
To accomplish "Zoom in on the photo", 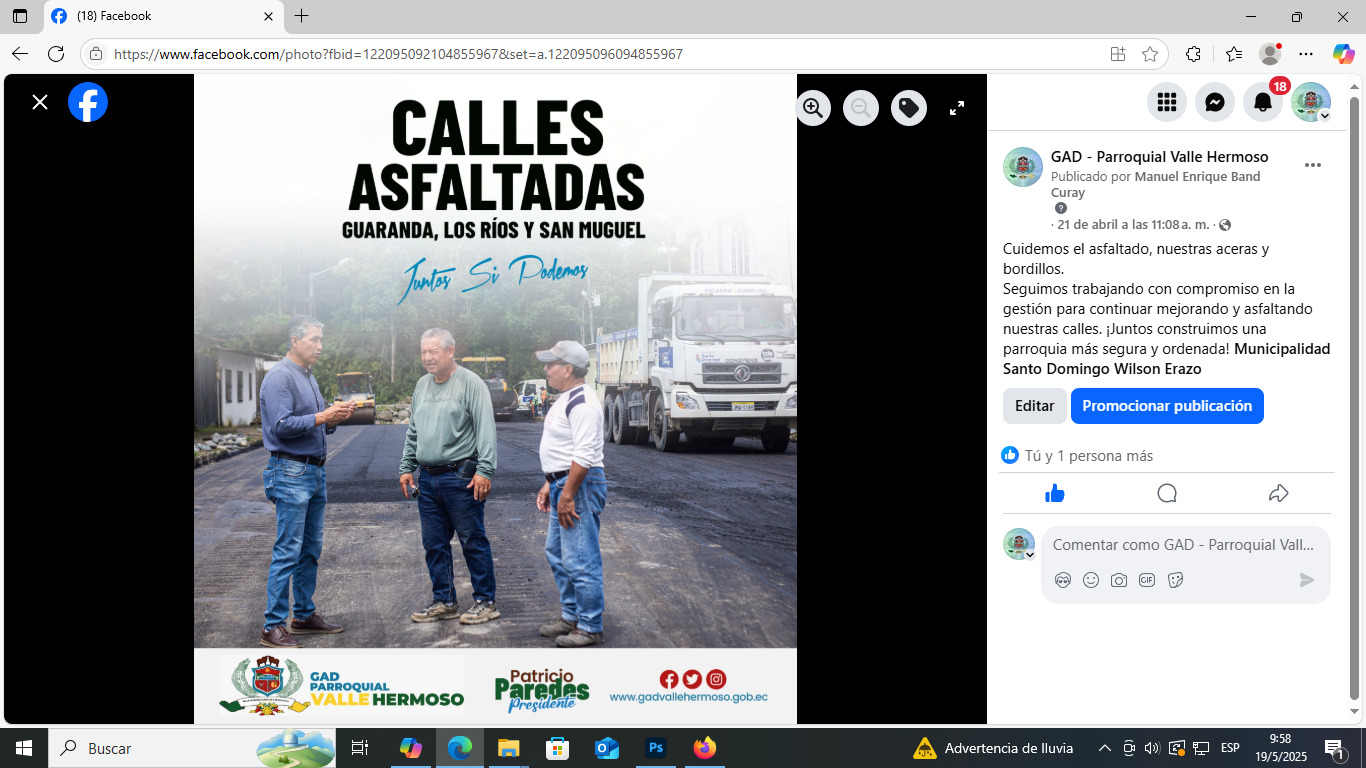I will click(x=814, y=108).
